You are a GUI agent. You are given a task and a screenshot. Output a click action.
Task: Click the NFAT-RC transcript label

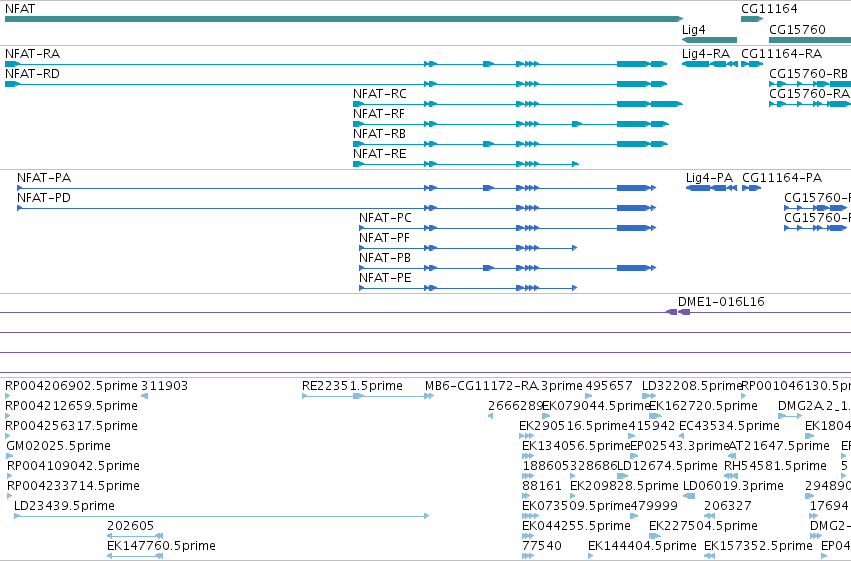pyautogui.click(x=380, y=94)
